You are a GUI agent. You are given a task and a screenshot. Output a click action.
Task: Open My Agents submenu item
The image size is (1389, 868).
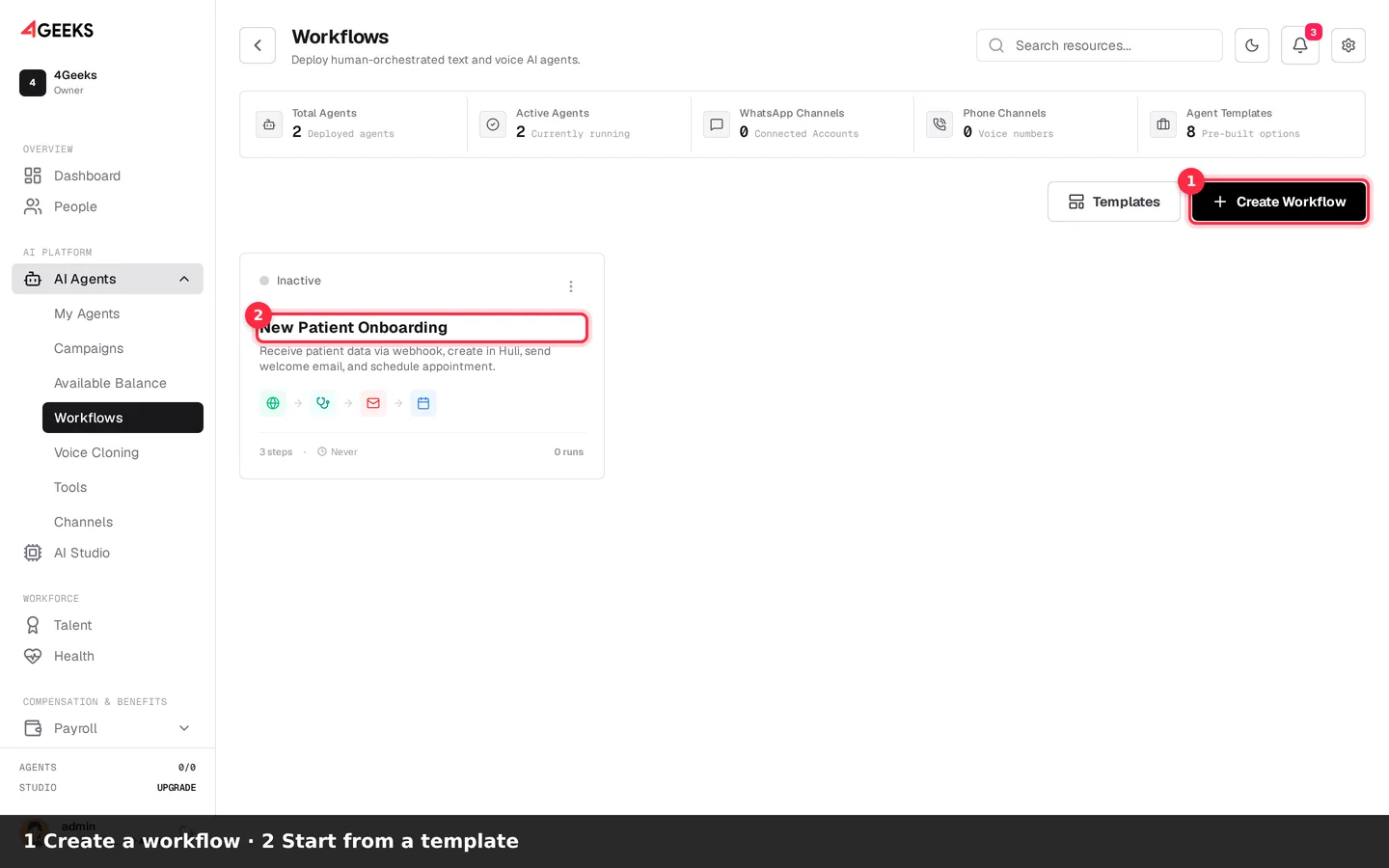tap(123, 313)
